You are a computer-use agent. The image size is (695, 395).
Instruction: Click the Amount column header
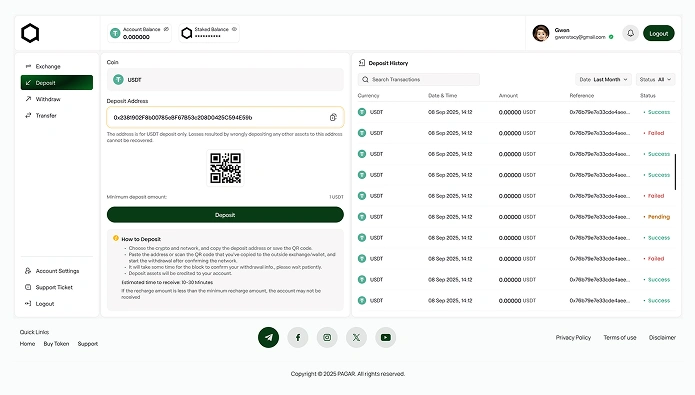coord(508,95)
